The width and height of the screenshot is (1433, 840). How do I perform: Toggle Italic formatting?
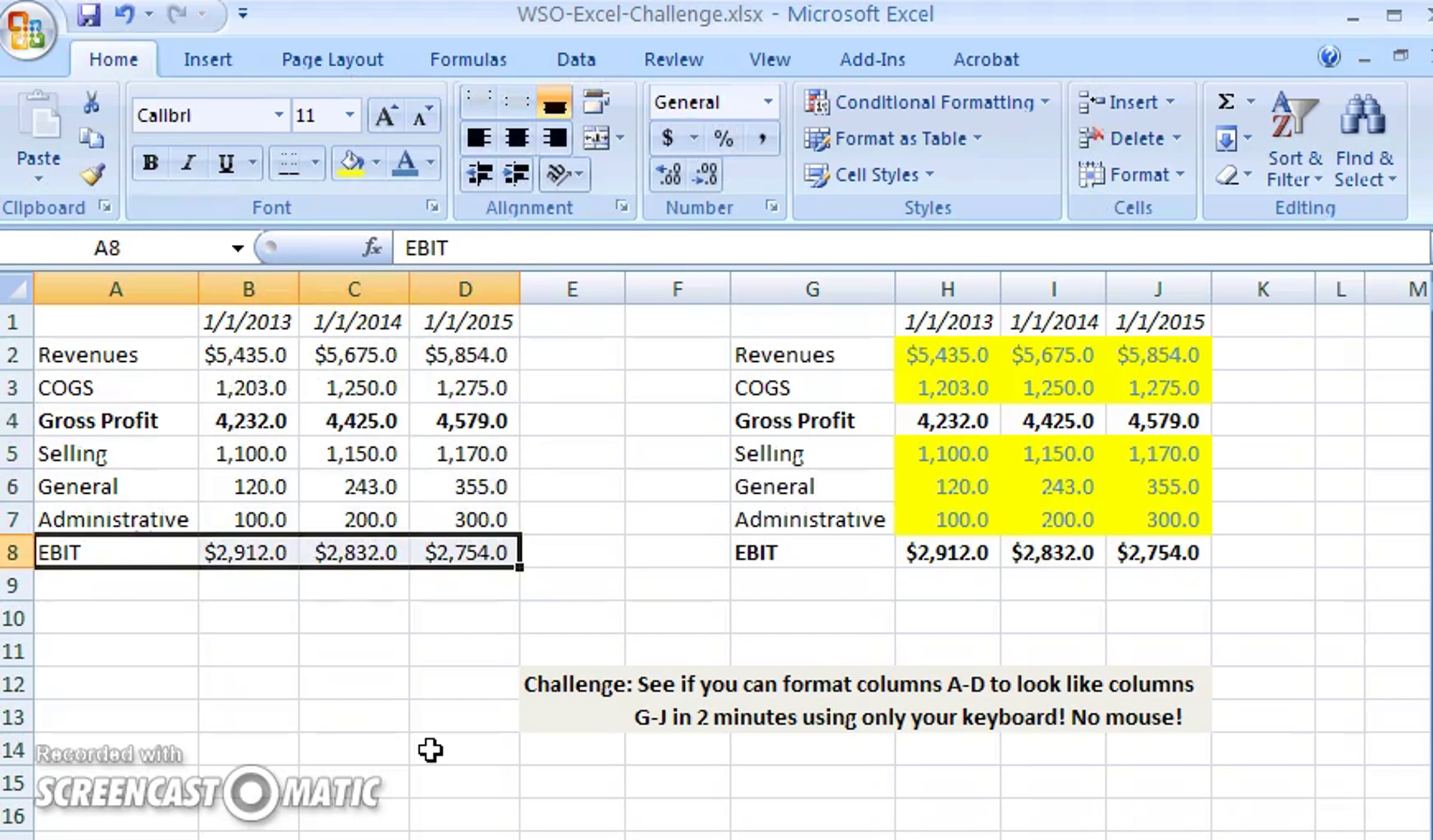188,163
